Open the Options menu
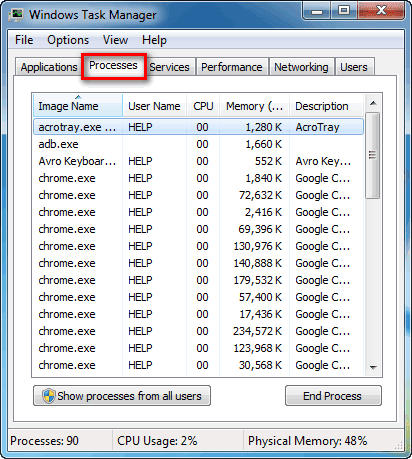 coord(68,40)
